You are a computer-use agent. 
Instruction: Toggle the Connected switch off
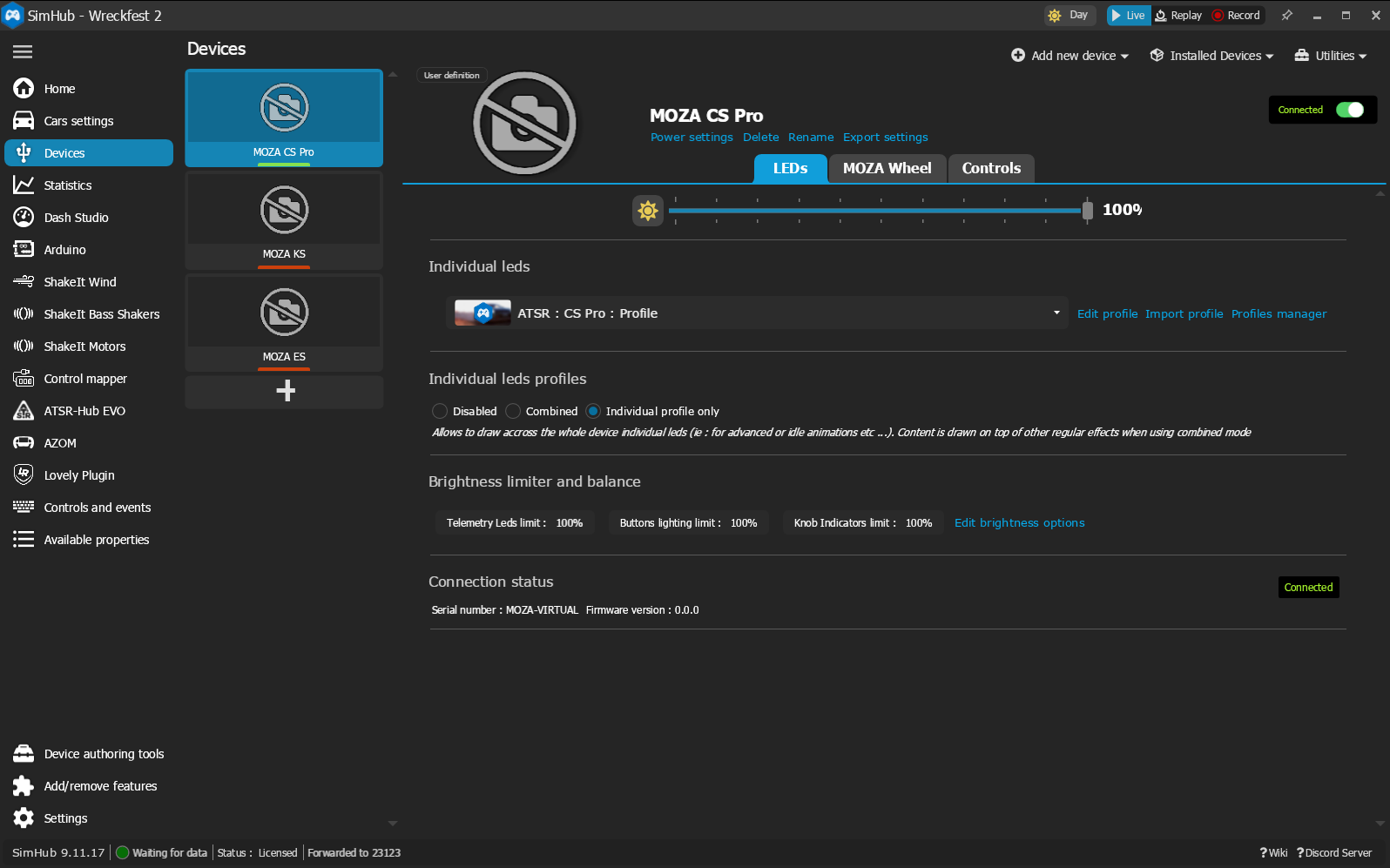pyautogui.click(x=1350, y=110)
